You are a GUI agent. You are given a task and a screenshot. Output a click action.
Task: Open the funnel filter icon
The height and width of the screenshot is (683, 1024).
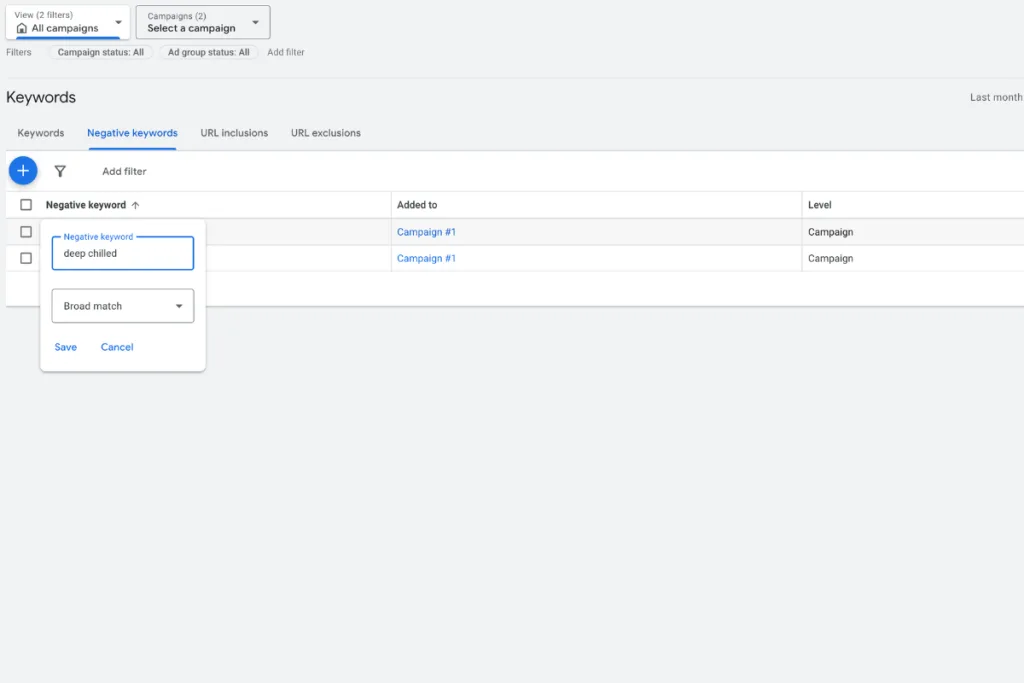(x=60, y=171)
